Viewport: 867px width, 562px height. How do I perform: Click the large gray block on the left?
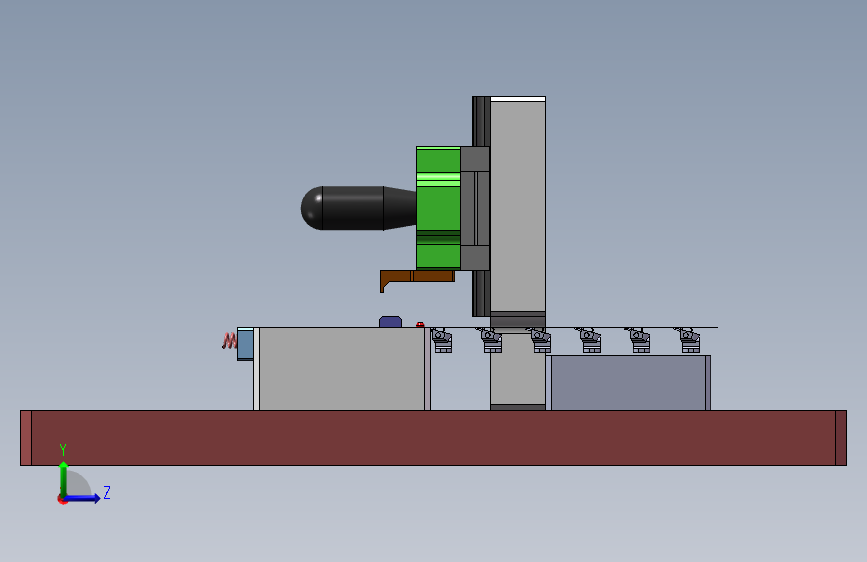point(342,369)
